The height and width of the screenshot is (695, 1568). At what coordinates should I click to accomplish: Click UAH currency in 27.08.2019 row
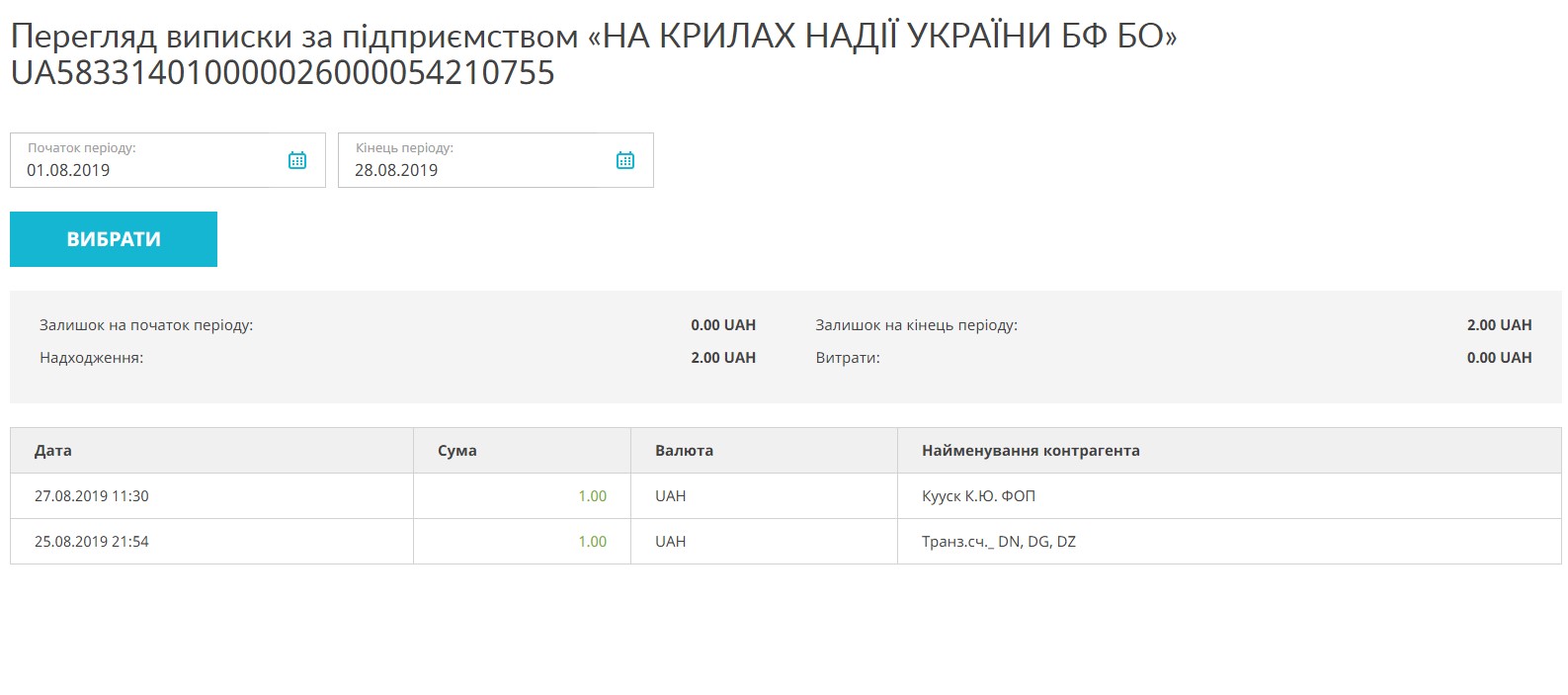(x=670, y=496)
